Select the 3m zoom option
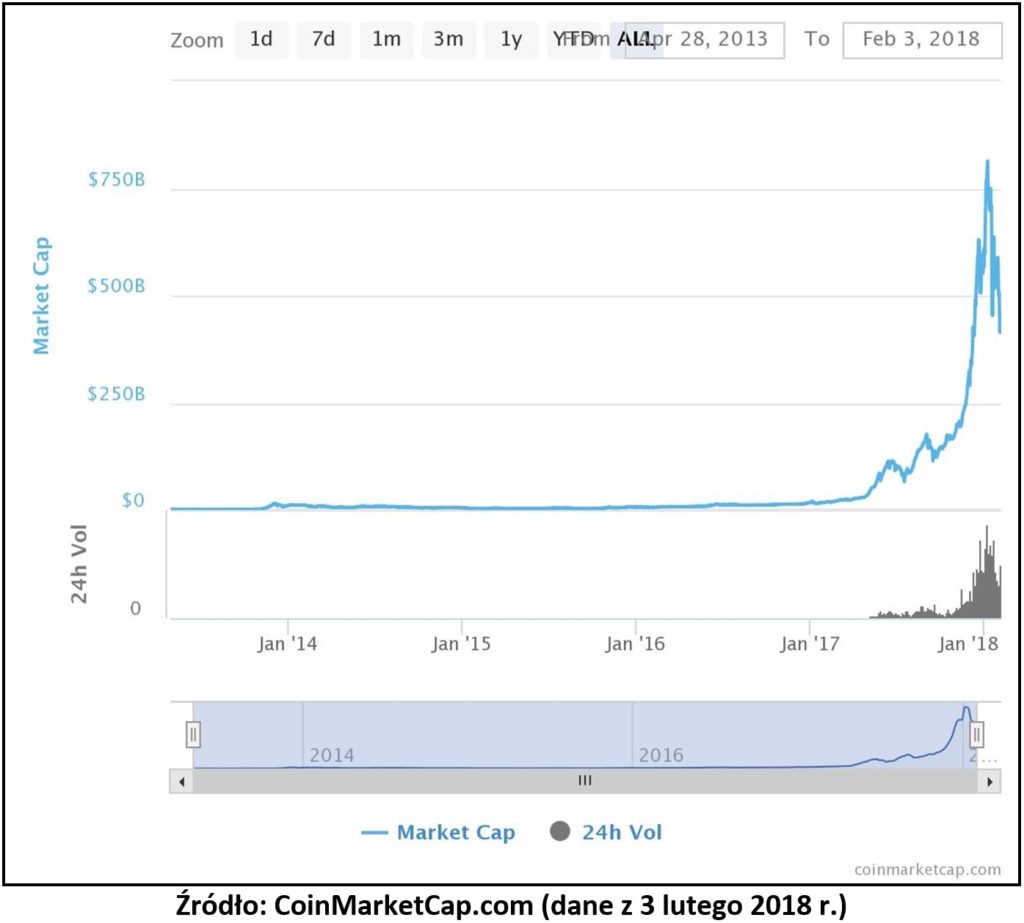The width and height of the screenshot is (1024, 923). pos(448,40)
